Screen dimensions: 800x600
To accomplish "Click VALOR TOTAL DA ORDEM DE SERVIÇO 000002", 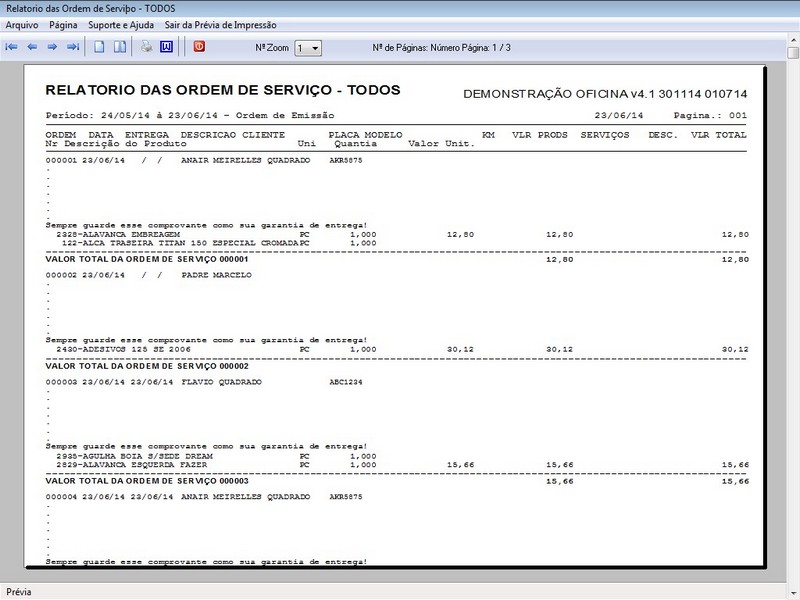I will (147, 366).
